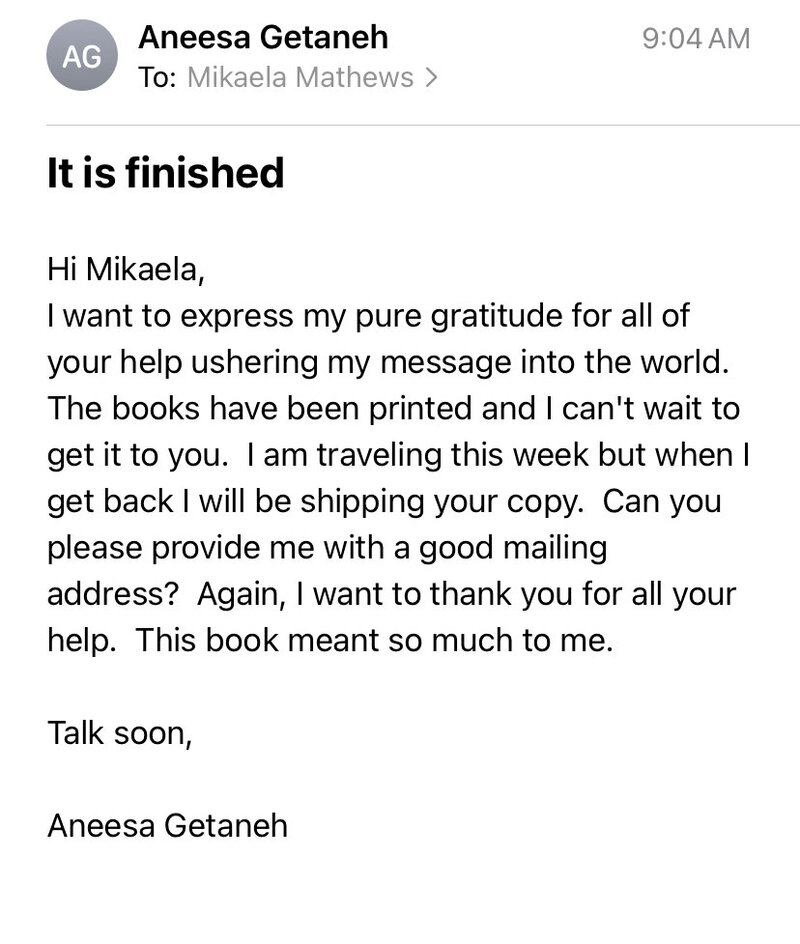The width and height of the screenshot is (800, 944).
Task: Select recipient Mikaela Mathews
Action: click(x=300, y=78)
